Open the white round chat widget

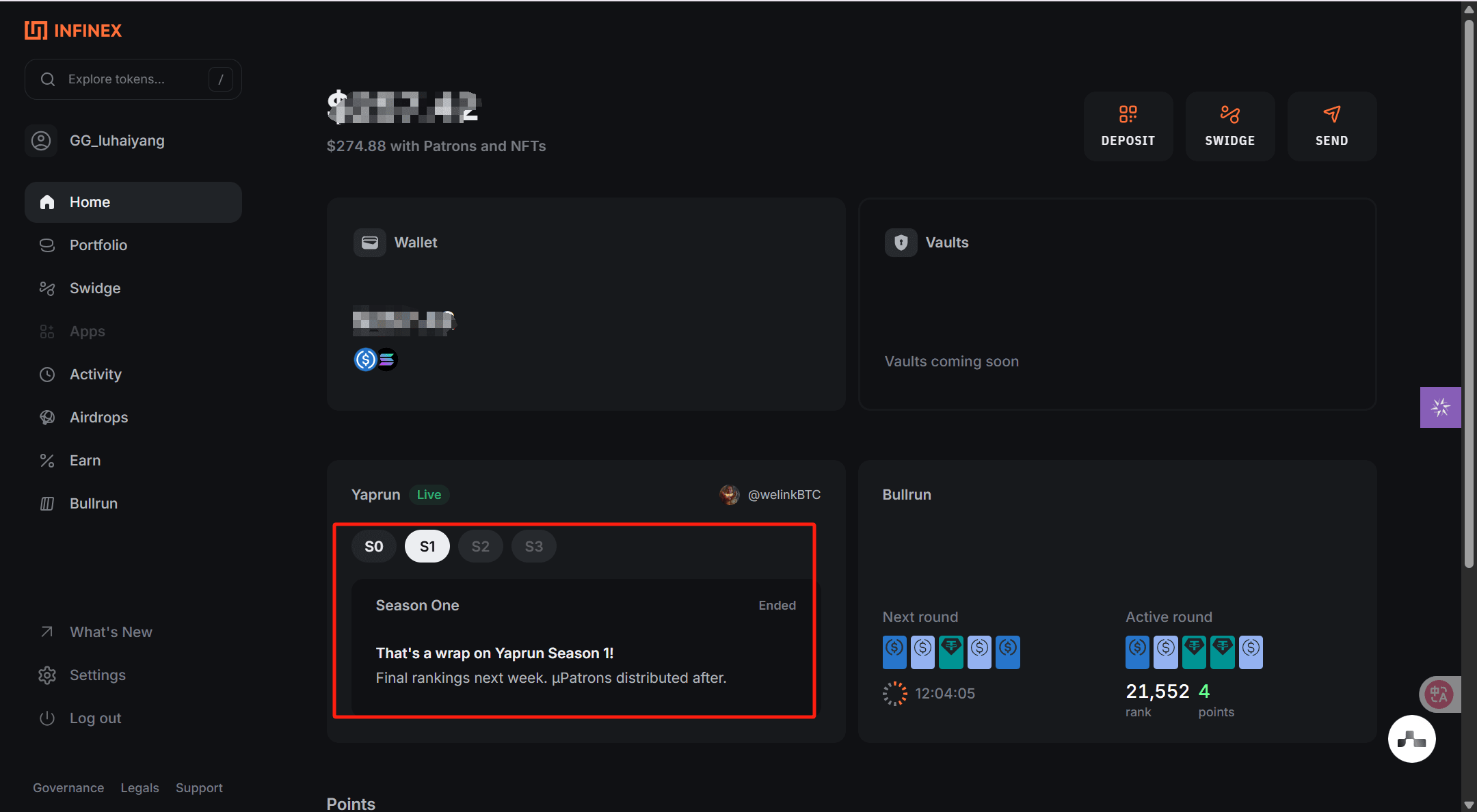[1412, 739]
